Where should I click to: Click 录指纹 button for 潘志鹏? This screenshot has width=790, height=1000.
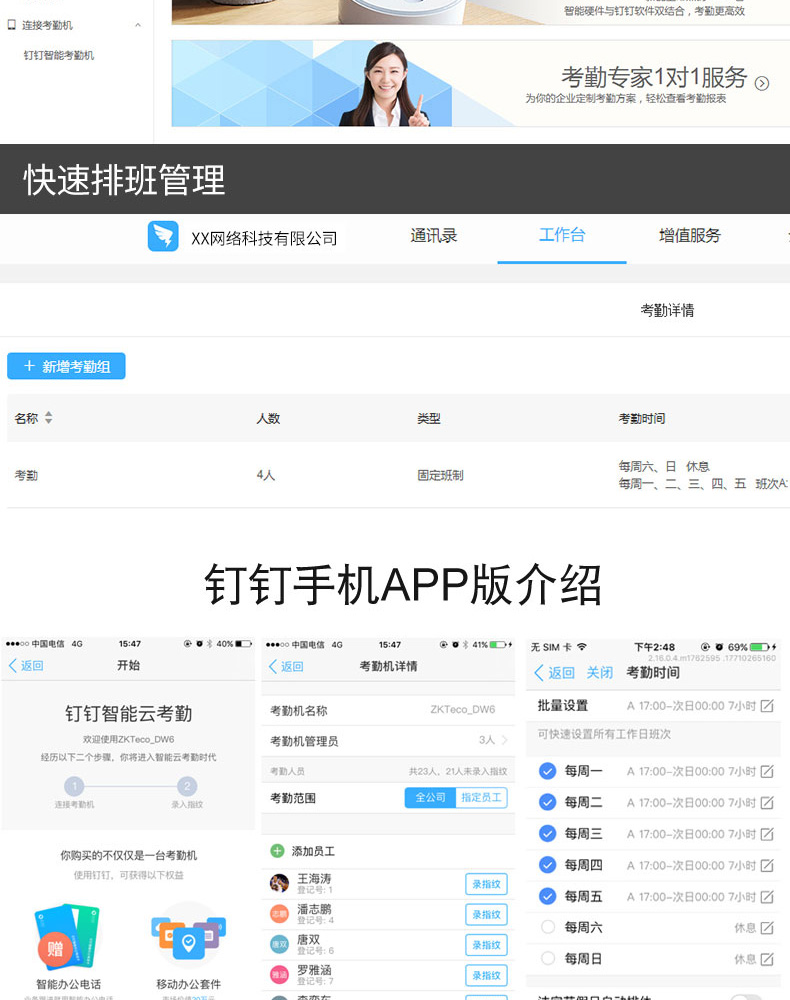pyautogui.click(x=486, y=915)
